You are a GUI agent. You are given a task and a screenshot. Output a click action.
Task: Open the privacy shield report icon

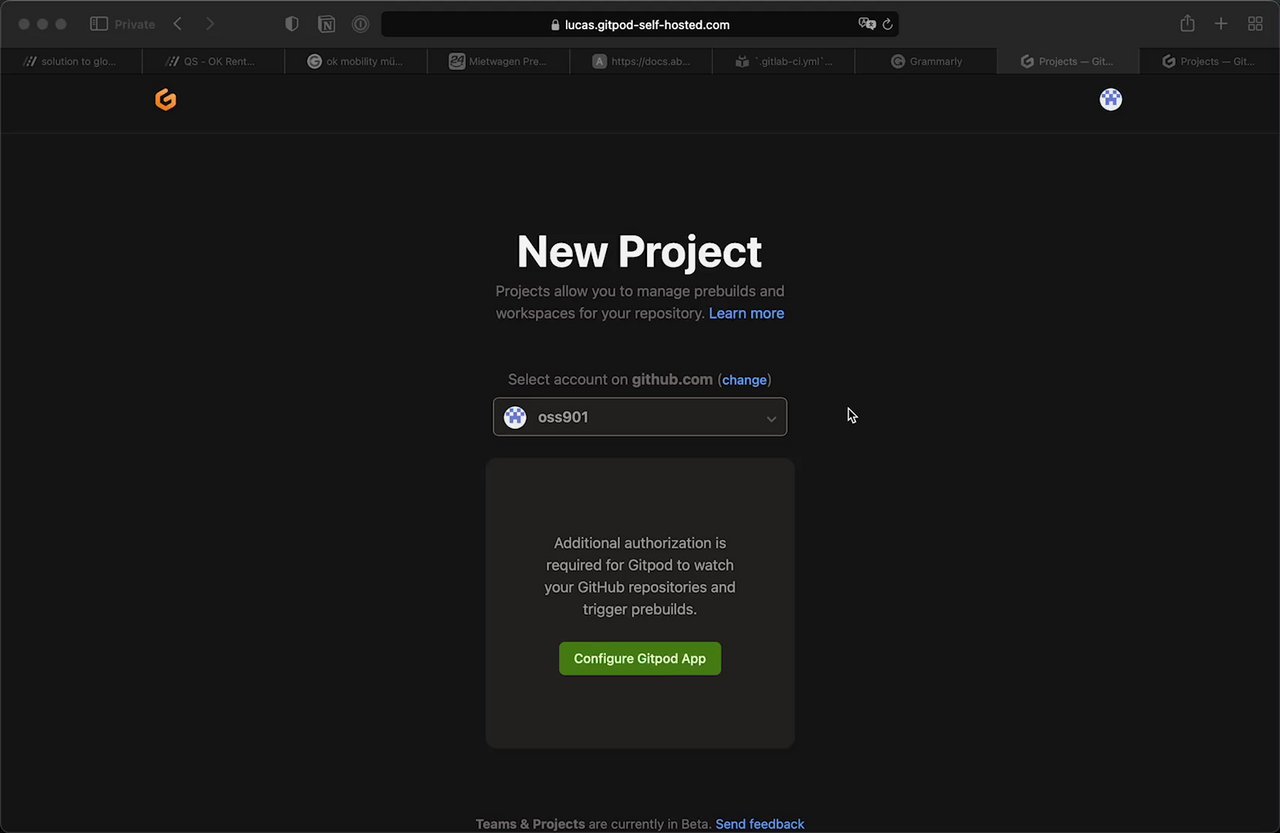292,24
